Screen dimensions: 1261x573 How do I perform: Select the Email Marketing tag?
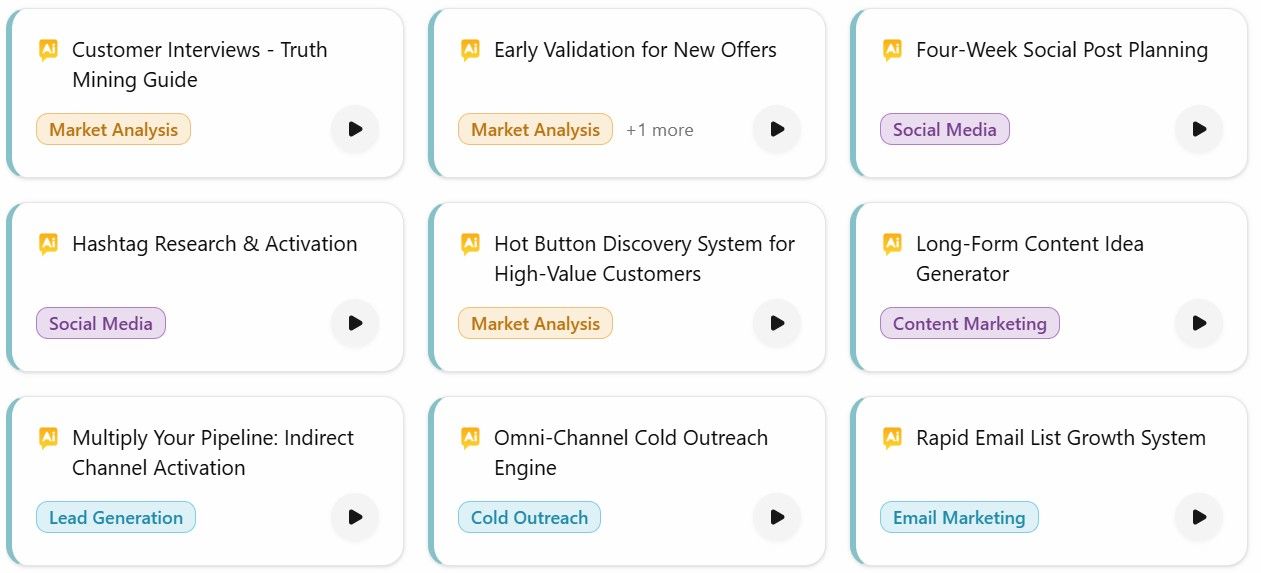(959, 517)
